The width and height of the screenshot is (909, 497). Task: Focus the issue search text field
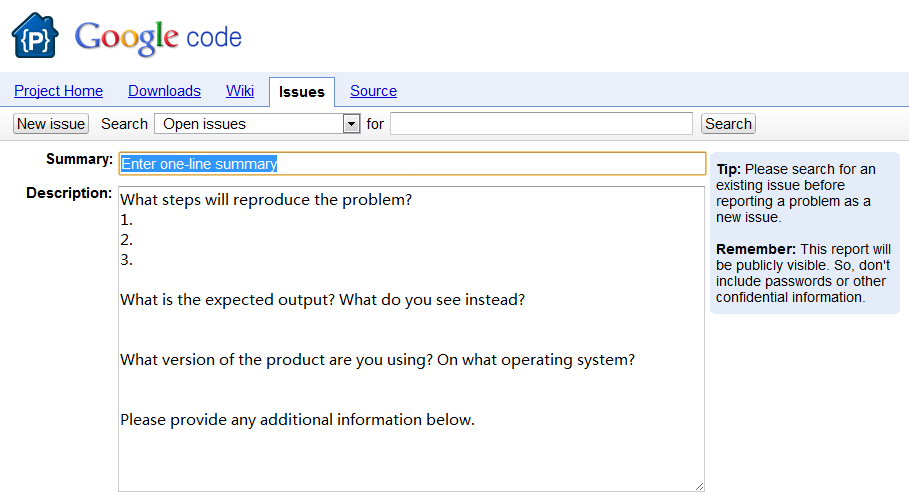[540, 124]
